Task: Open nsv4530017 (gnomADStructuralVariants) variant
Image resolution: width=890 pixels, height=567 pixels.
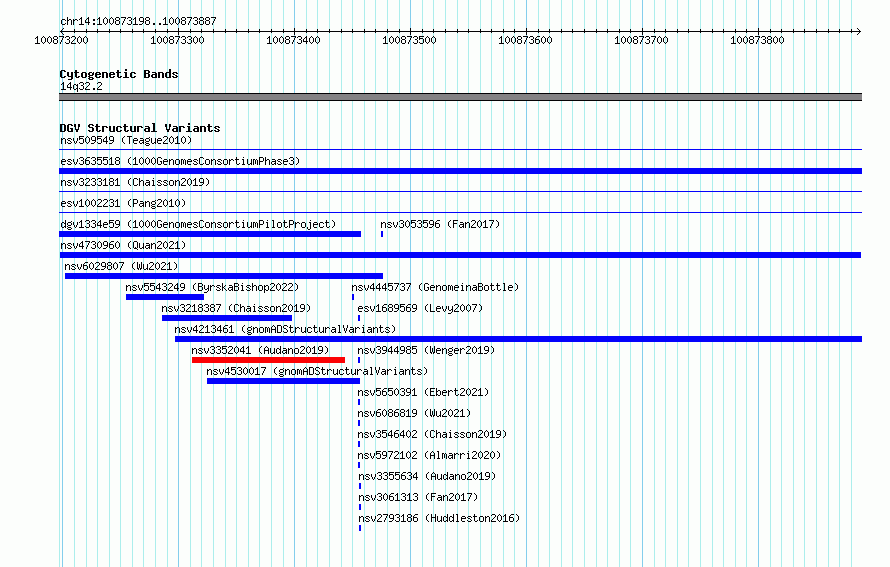Action: [317, 371]
